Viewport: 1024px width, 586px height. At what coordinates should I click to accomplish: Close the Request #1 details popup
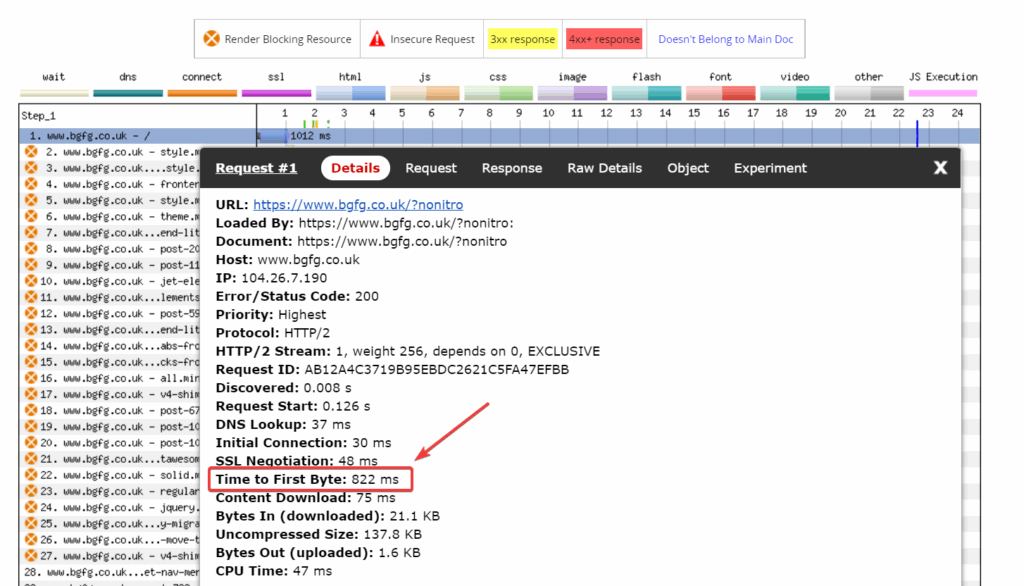pos(940,168)
